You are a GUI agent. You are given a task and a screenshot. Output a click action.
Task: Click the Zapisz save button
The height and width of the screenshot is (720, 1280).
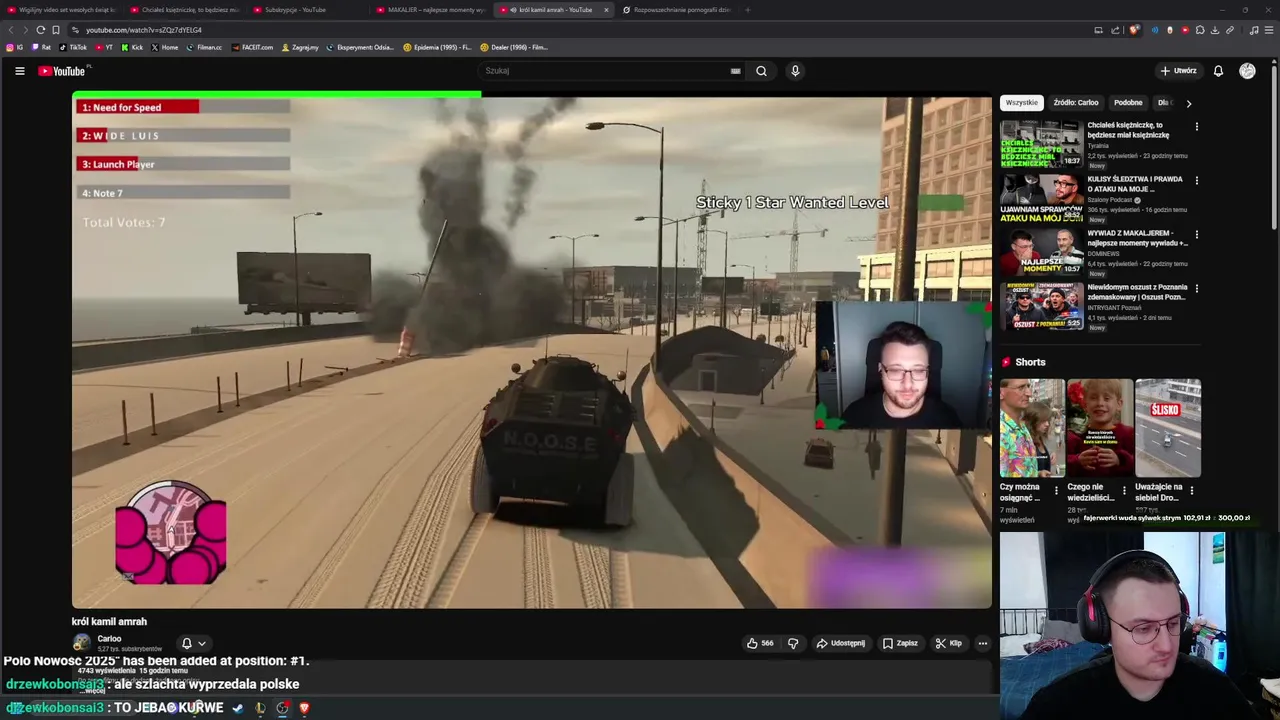point(900,643)
